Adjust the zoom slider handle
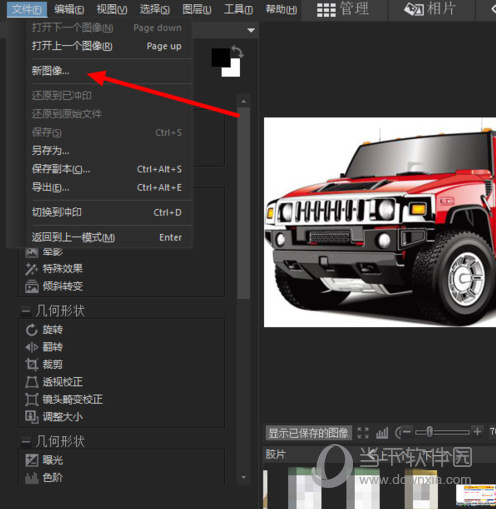This screenshot has height=509, width=496. coord(430,432)
